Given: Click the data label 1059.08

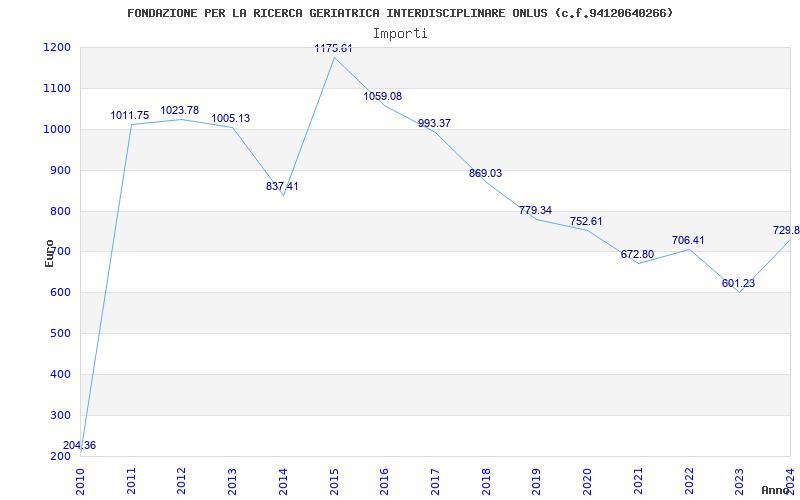Looking at the screenshot, I should 383,96.
